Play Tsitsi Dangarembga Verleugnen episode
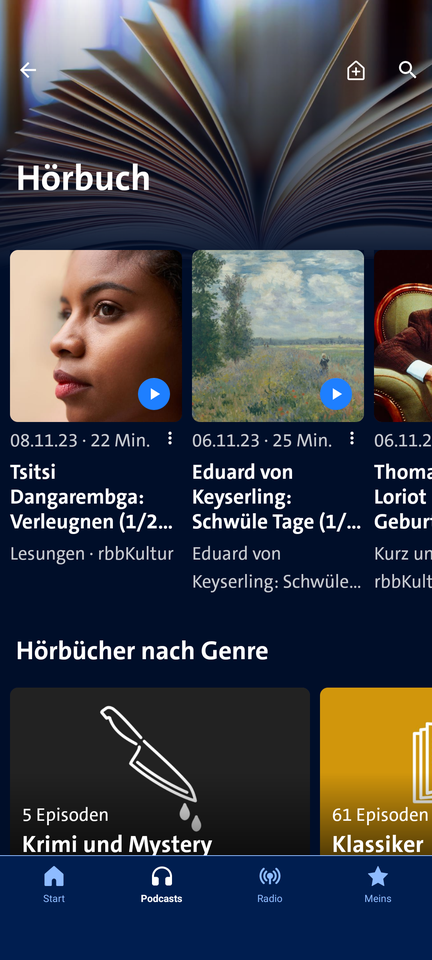Viewport: 432px width, 960px height. (x=154, y=394)
